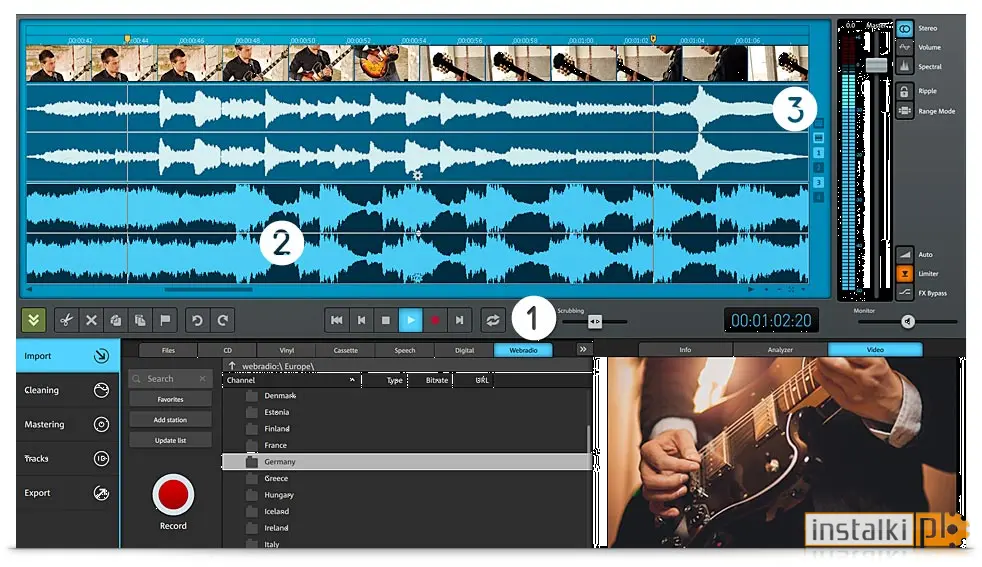Click the large red Record button
Screen dimensions: 982x567
173,494
